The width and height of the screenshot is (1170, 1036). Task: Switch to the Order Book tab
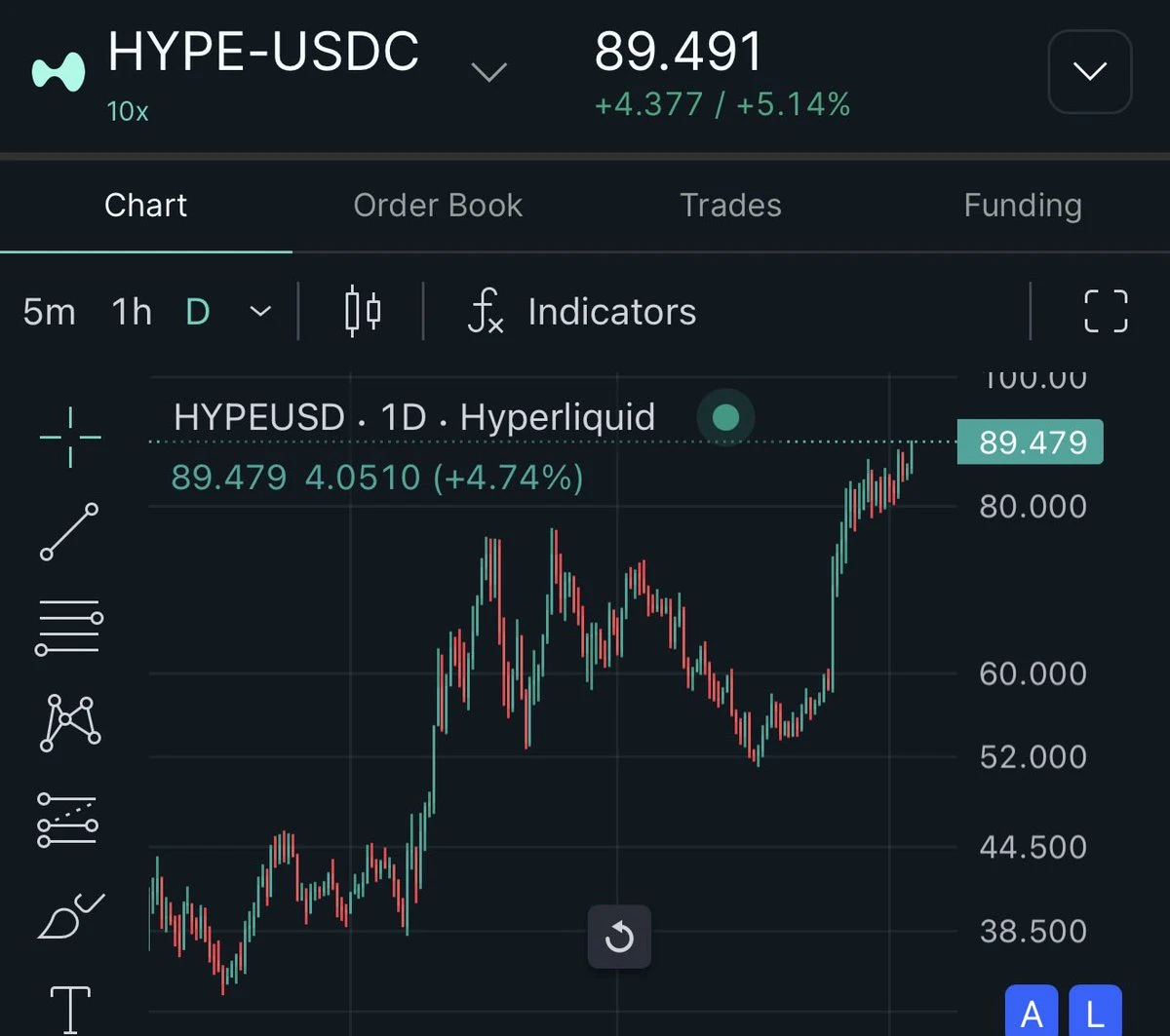point(438,205)
